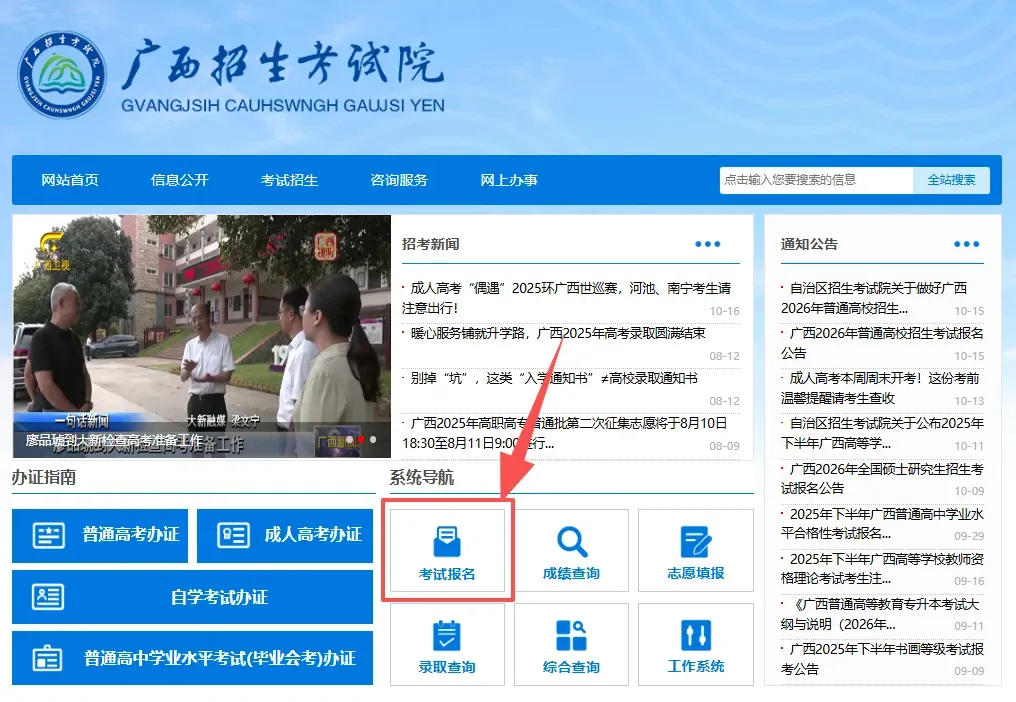Open news 暖心服务铺就升学路
This screenshot has height=702, width=1016.
click(x=558, y=333)
